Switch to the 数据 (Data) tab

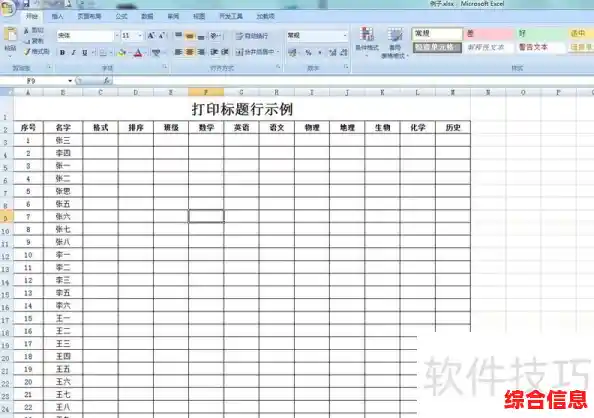[x=147, y=16]
